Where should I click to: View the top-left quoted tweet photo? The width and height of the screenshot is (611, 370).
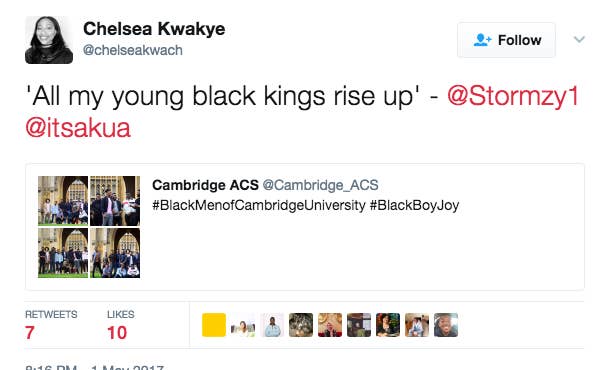tap(63, 201)
